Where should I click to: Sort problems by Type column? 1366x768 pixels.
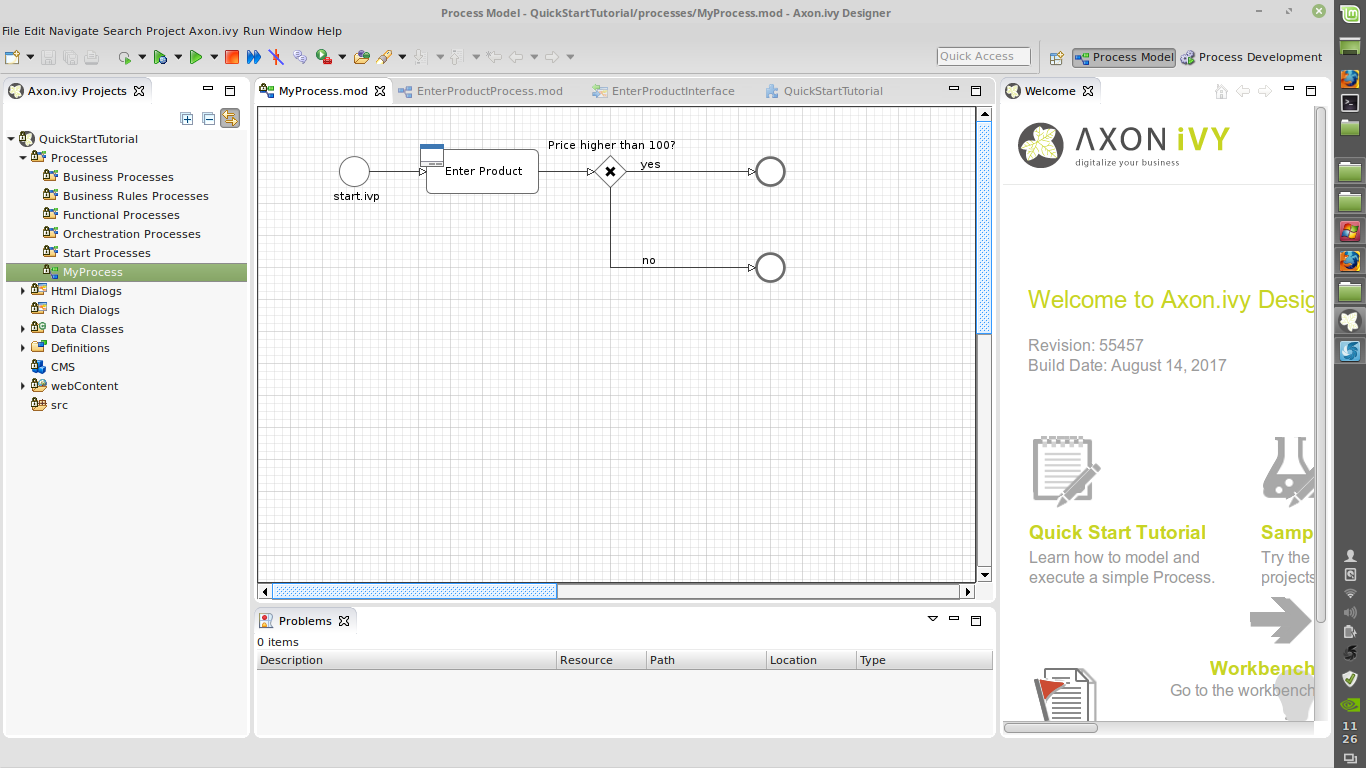tap(924, 660)
